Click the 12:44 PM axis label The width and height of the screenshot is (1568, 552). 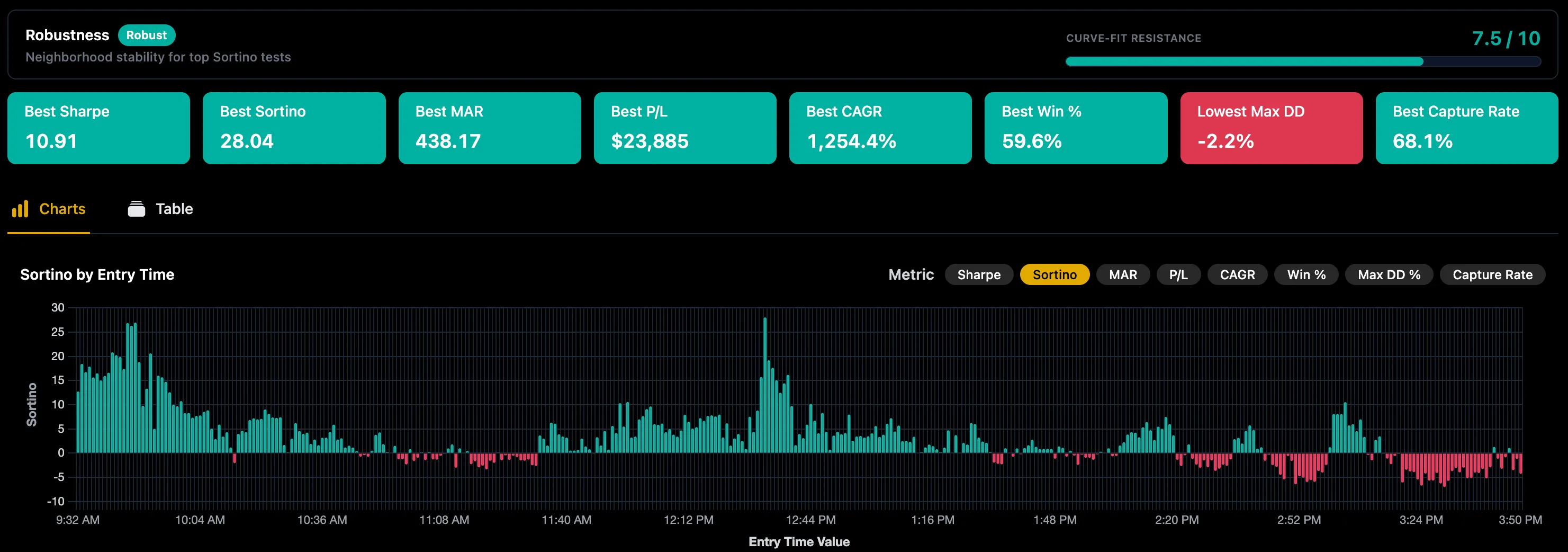[x=811, y=520]
